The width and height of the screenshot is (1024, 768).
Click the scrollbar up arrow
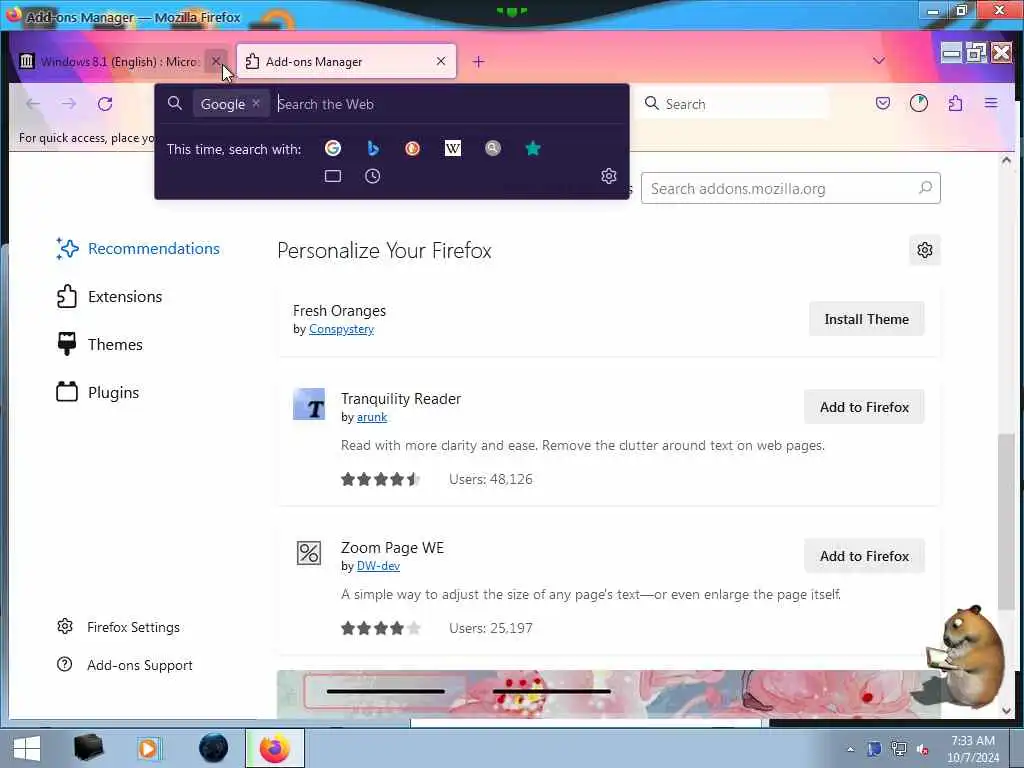(1006, 160)
